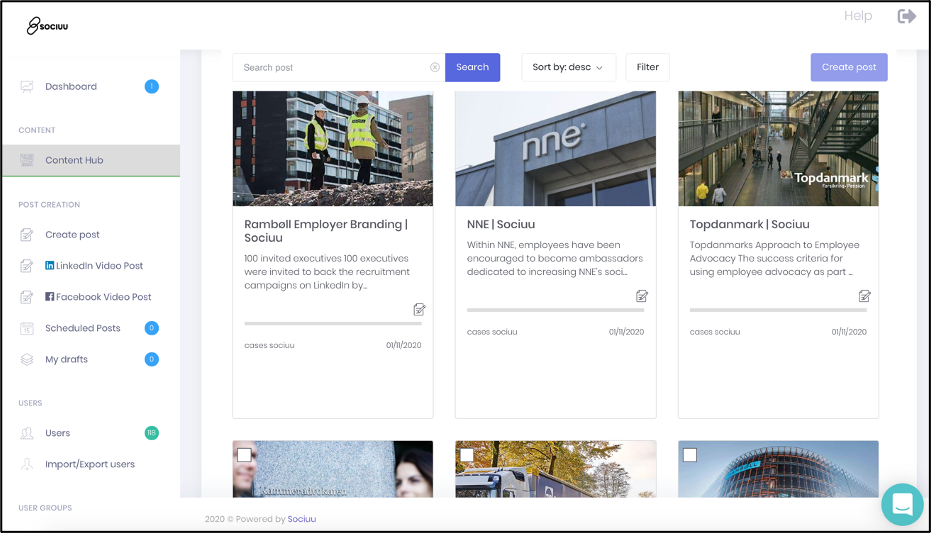The width and height of the screenshot is (931, 533).
Task: Open the Sociuu footer link
Action: click(x=302, y=519)
